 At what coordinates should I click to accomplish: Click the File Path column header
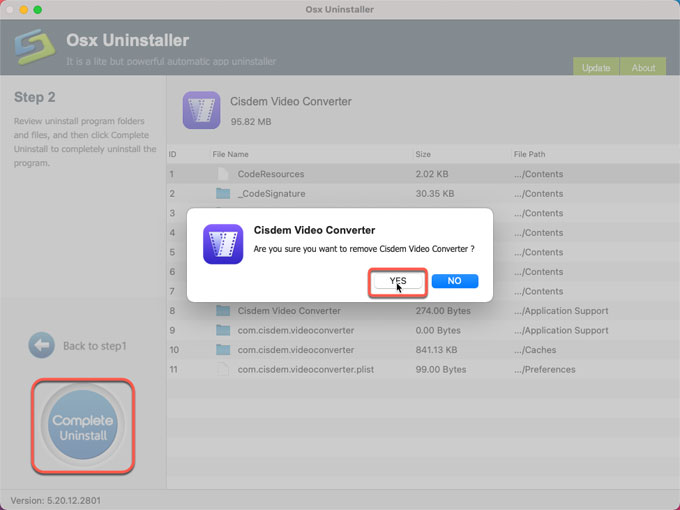coord(530,154)
